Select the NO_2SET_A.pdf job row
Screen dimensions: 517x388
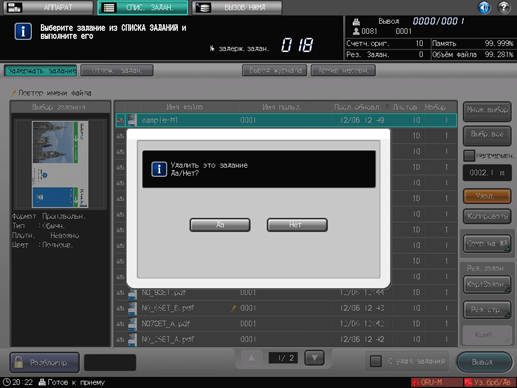click(x=286, y=339)
